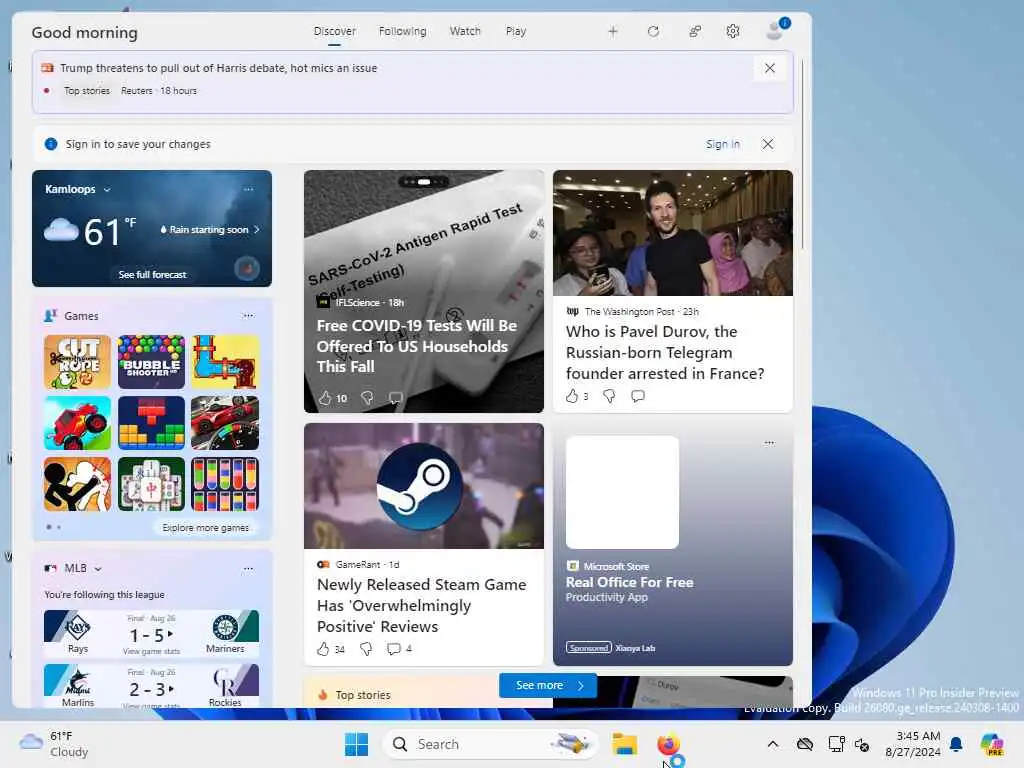Click the COVID article carousel indicator
This screenshot has width=1024, height=768.
(x=424, y=182)
